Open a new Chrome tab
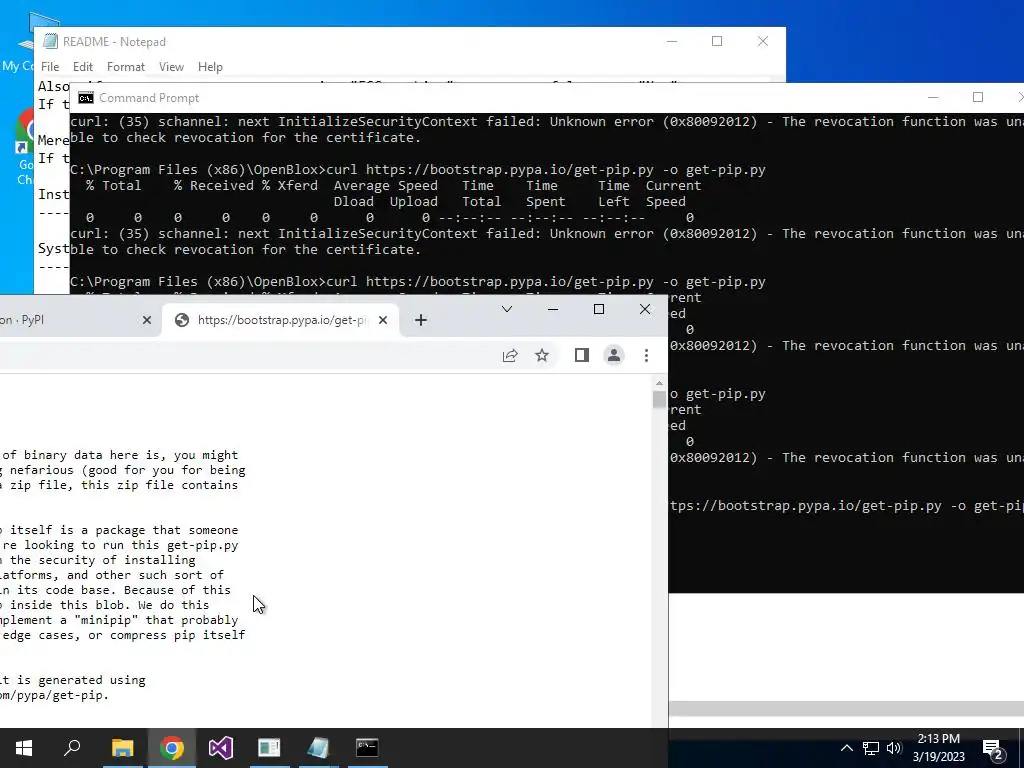This screenshot has width=1024, height=768. click(x=421, y=320)
